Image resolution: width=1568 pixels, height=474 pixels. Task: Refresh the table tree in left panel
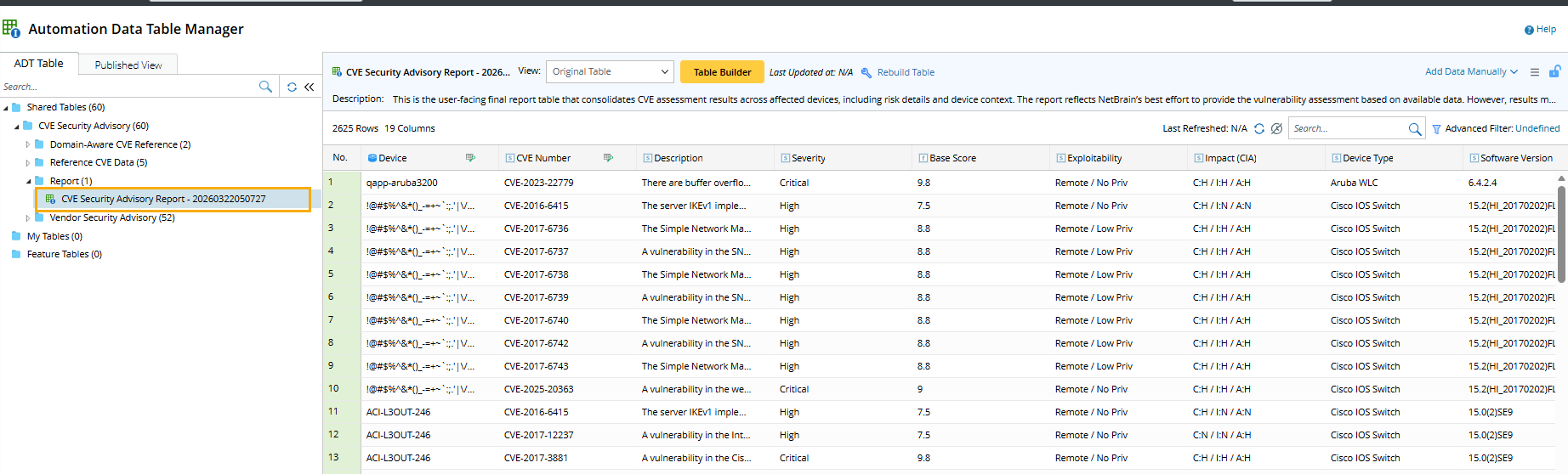click(292, 87)
